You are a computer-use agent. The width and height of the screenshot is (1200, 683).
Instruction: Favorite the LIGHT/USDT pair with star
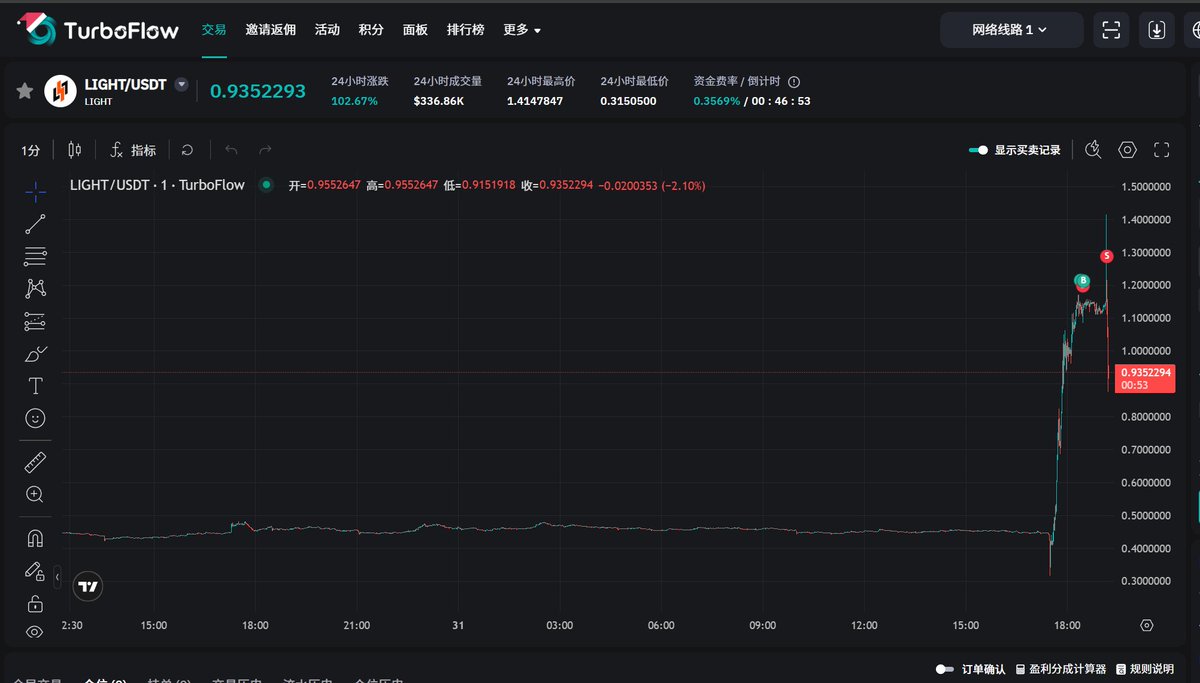[25, 91]
